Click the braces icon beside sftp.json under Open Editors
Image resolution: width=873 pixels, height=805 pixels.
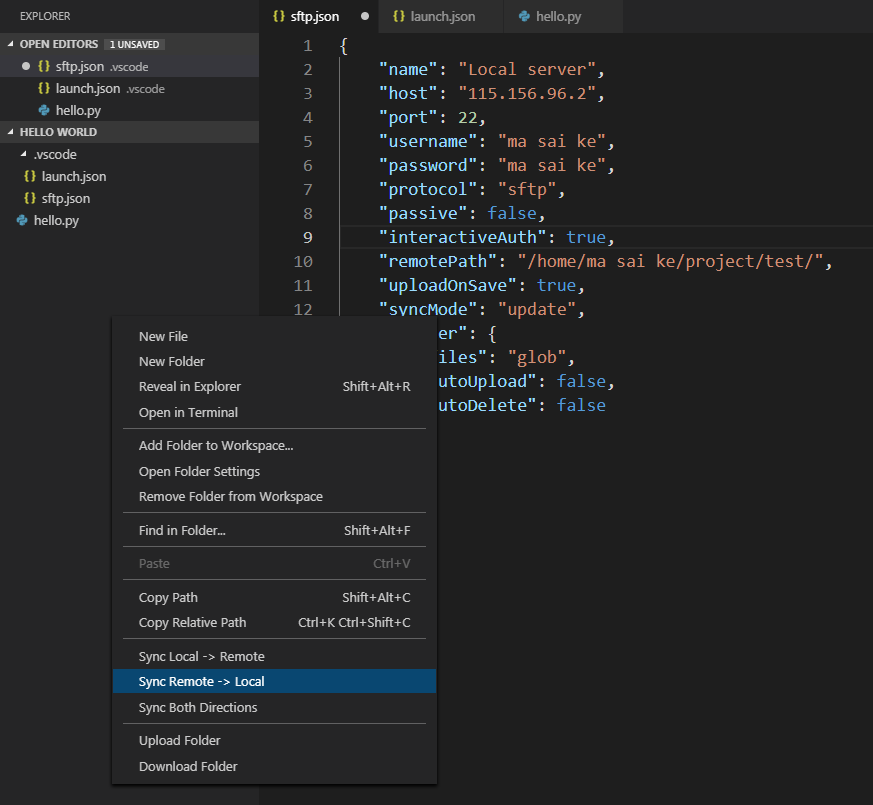click(x=42, y=66)
